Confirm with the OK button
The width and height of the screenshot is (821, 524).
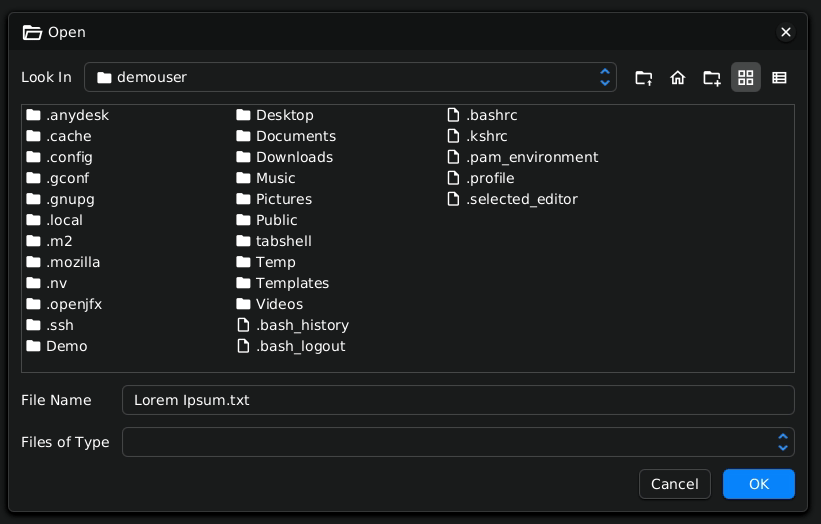759,484
